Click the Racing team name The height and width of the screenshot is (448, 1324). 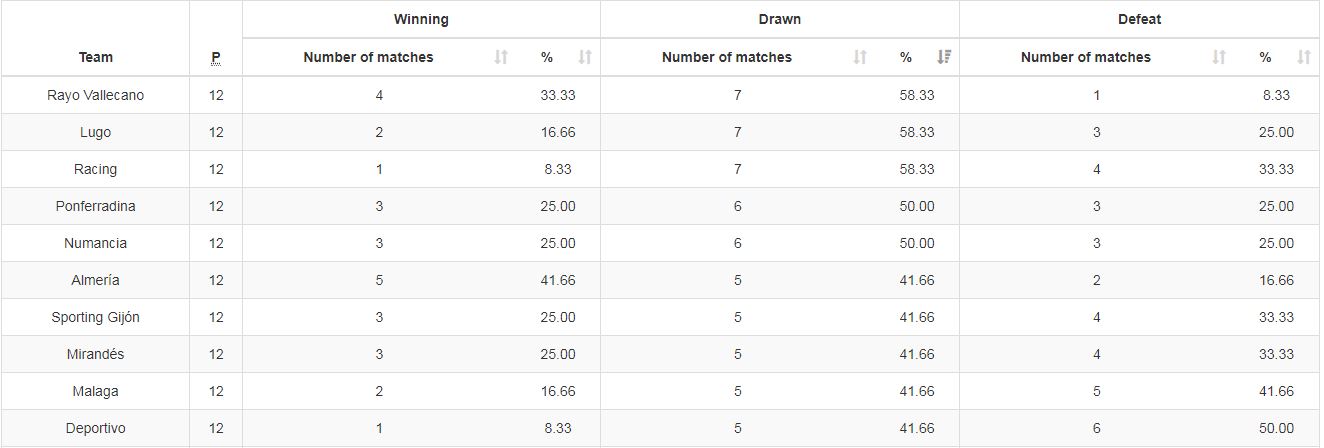pos(96,169)
